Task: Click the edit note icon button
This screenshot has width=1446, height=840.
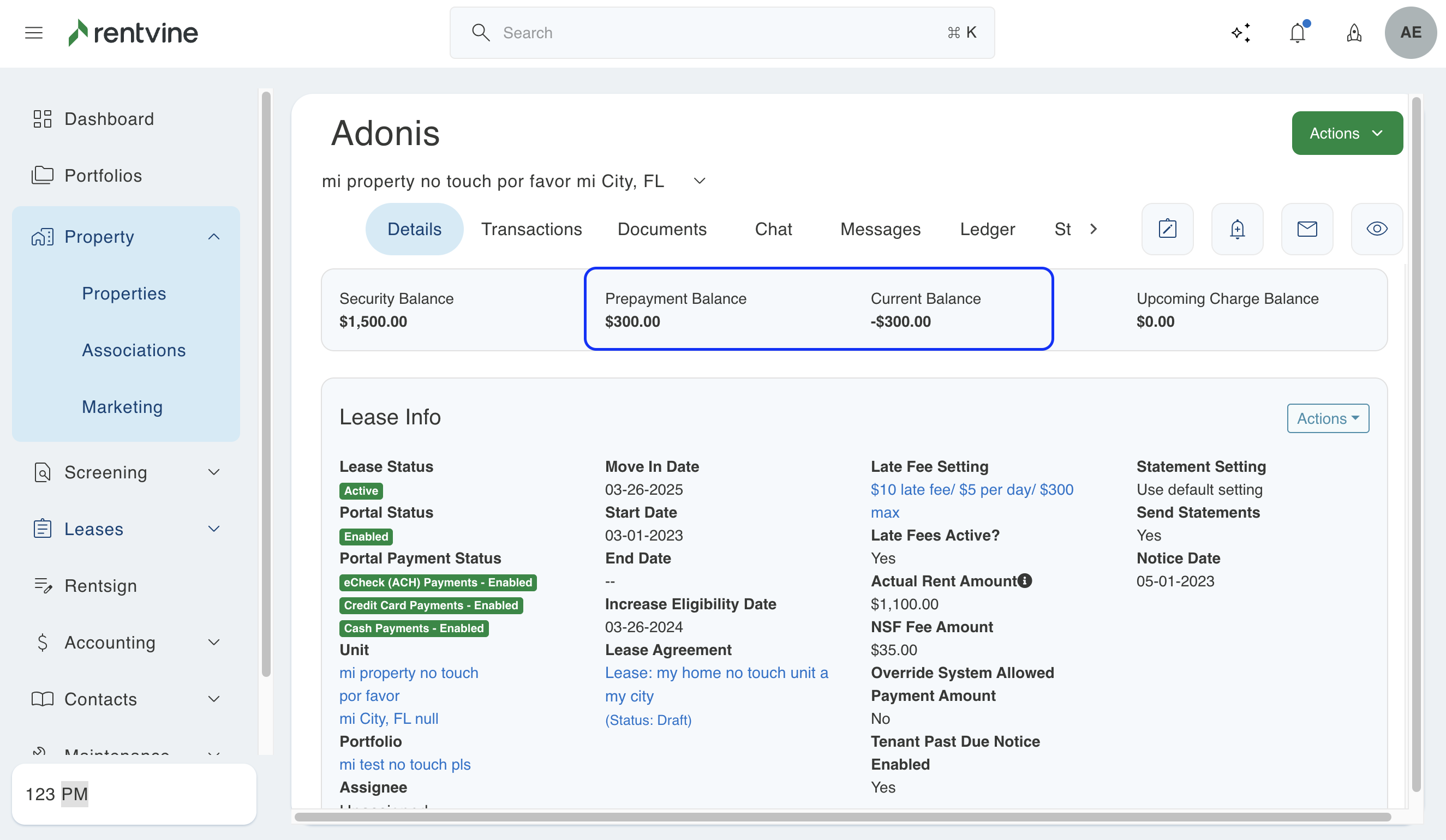Action: [1167, 229]
